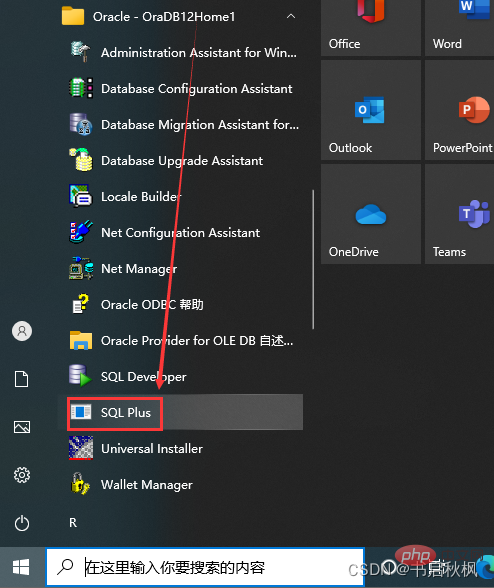
Task: Open the Word tile
Action: [459, 28]
